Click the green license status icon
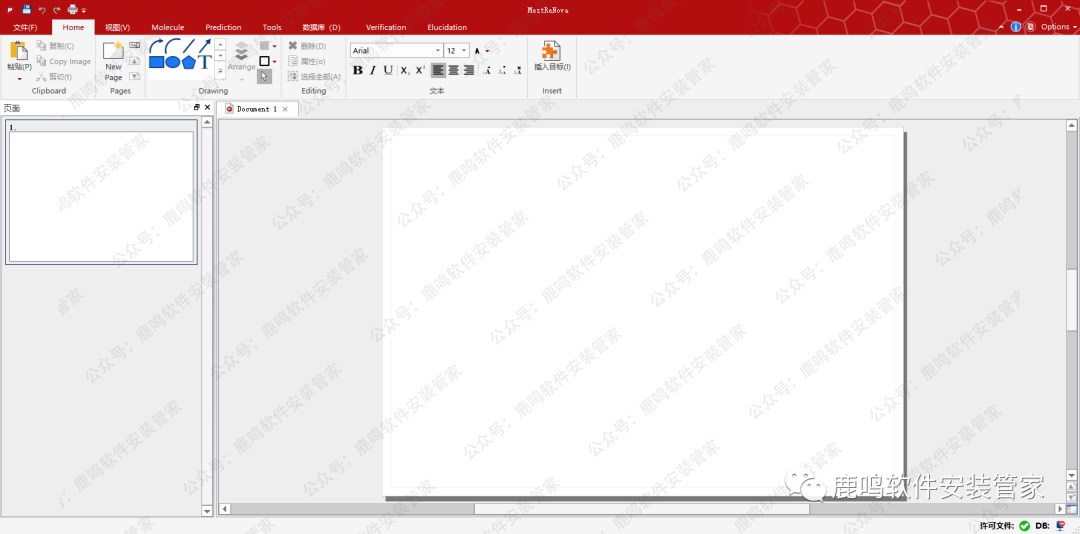Viewport: 1080px width, 534px height. pyautogui.click(x=1024, y=525)
